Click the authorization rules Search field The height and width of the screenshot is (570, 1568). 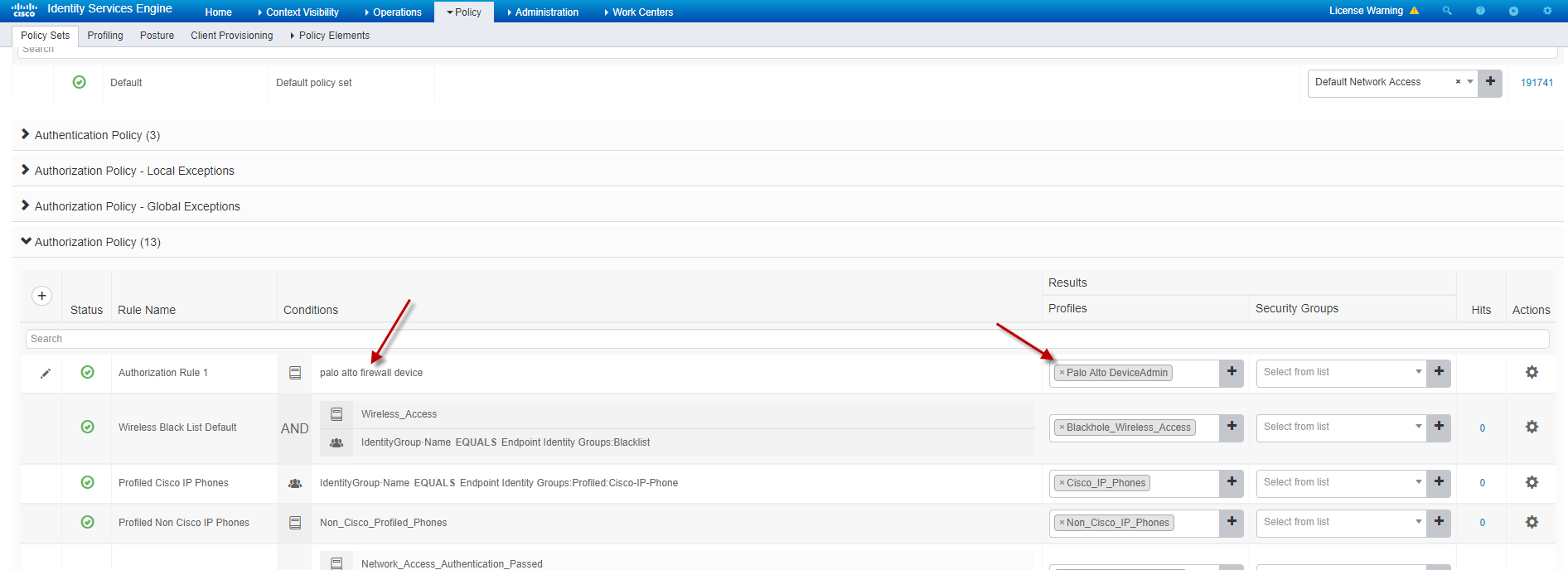[787, 339]
